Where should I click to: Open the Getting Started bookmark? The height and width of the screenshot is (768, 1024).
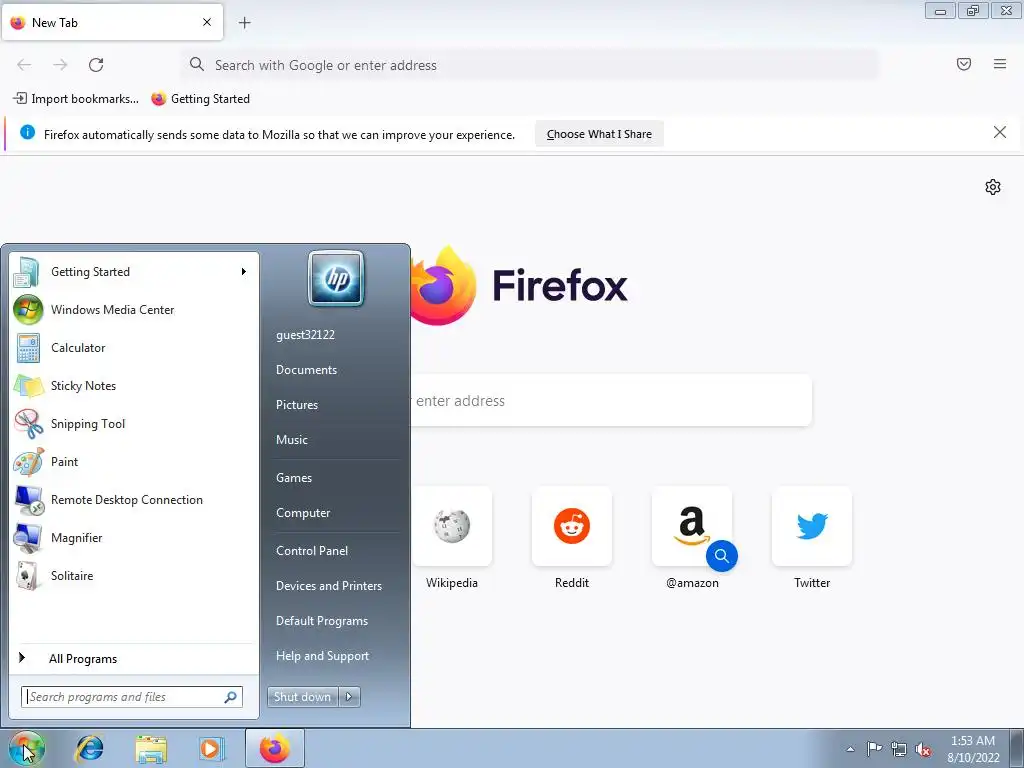(x=200, y=99)
